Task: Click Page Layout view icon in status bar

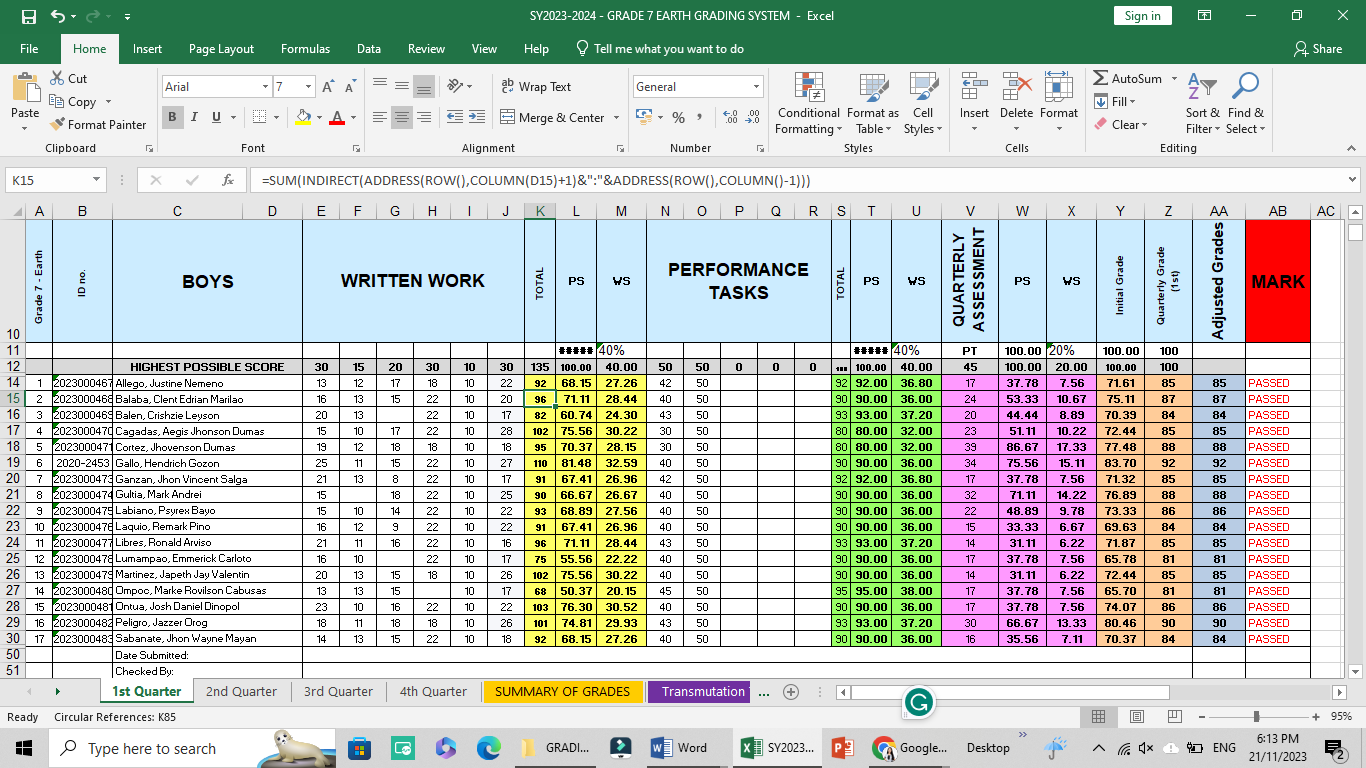Action: (x=1137, y=717)
